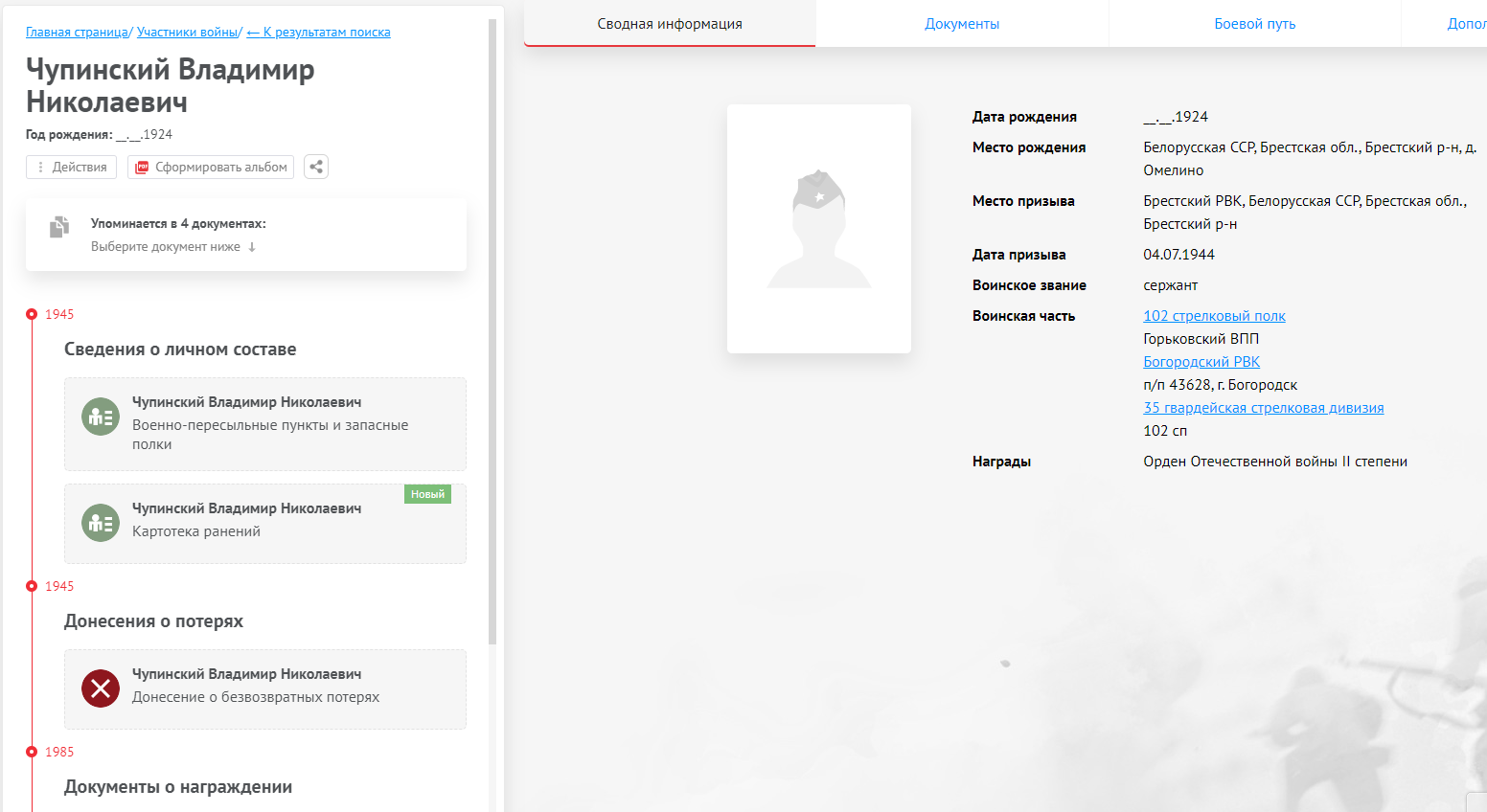The width and height of the screenshot is (1487, 812).
Task: Go to Участники войны breadcrumb
Action: (x=187, y=33)
